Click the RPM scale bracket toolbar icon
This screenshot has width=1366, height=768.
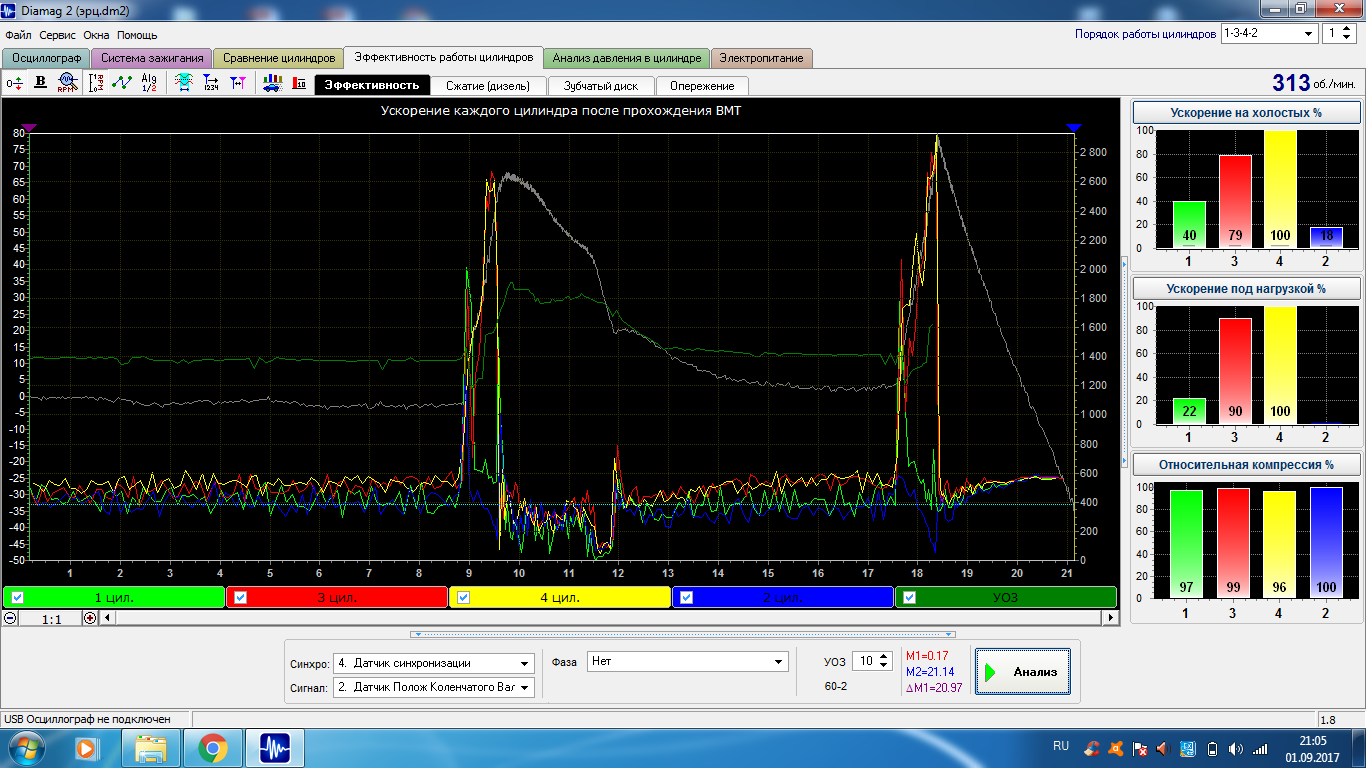click(x=96, y=83)
